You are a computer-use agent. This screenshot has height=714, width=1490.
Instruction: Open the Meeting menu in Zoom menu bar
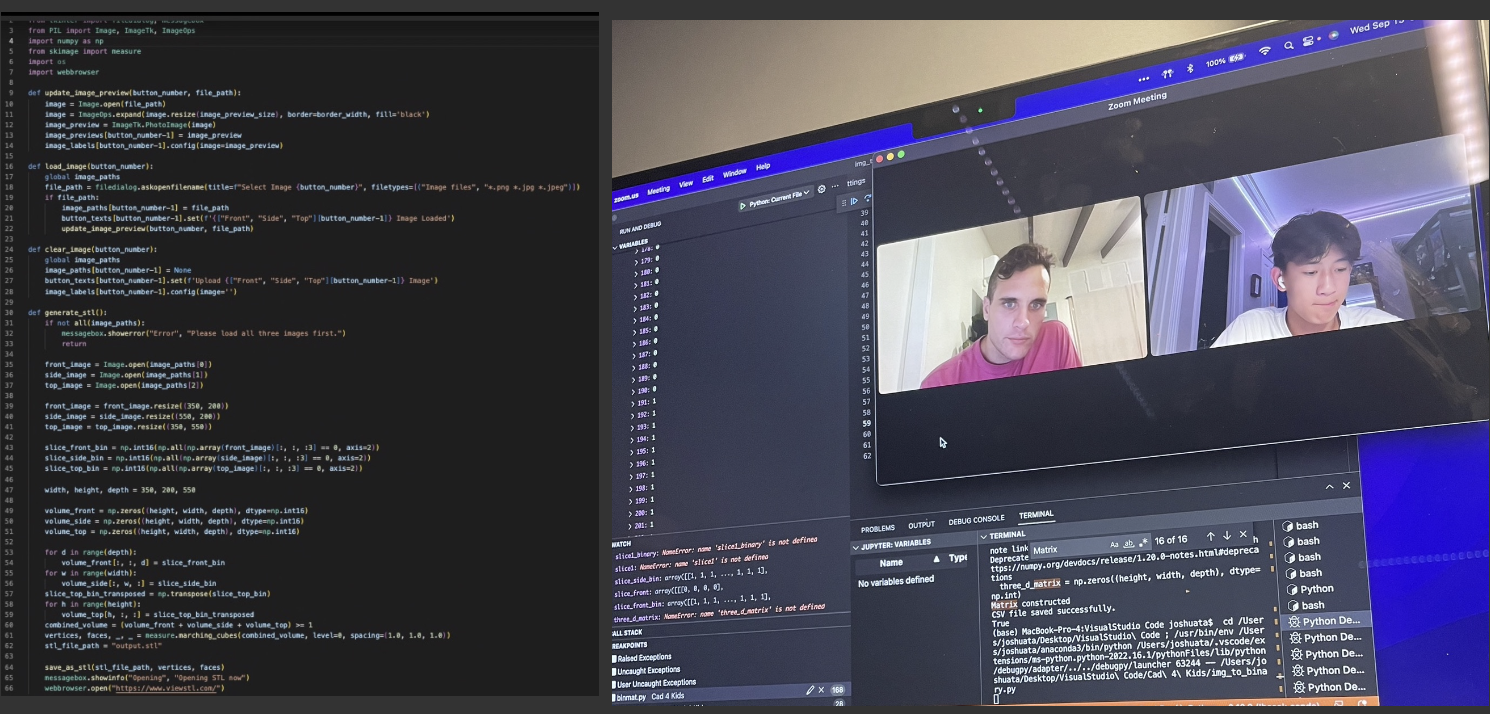click(658, 190)
